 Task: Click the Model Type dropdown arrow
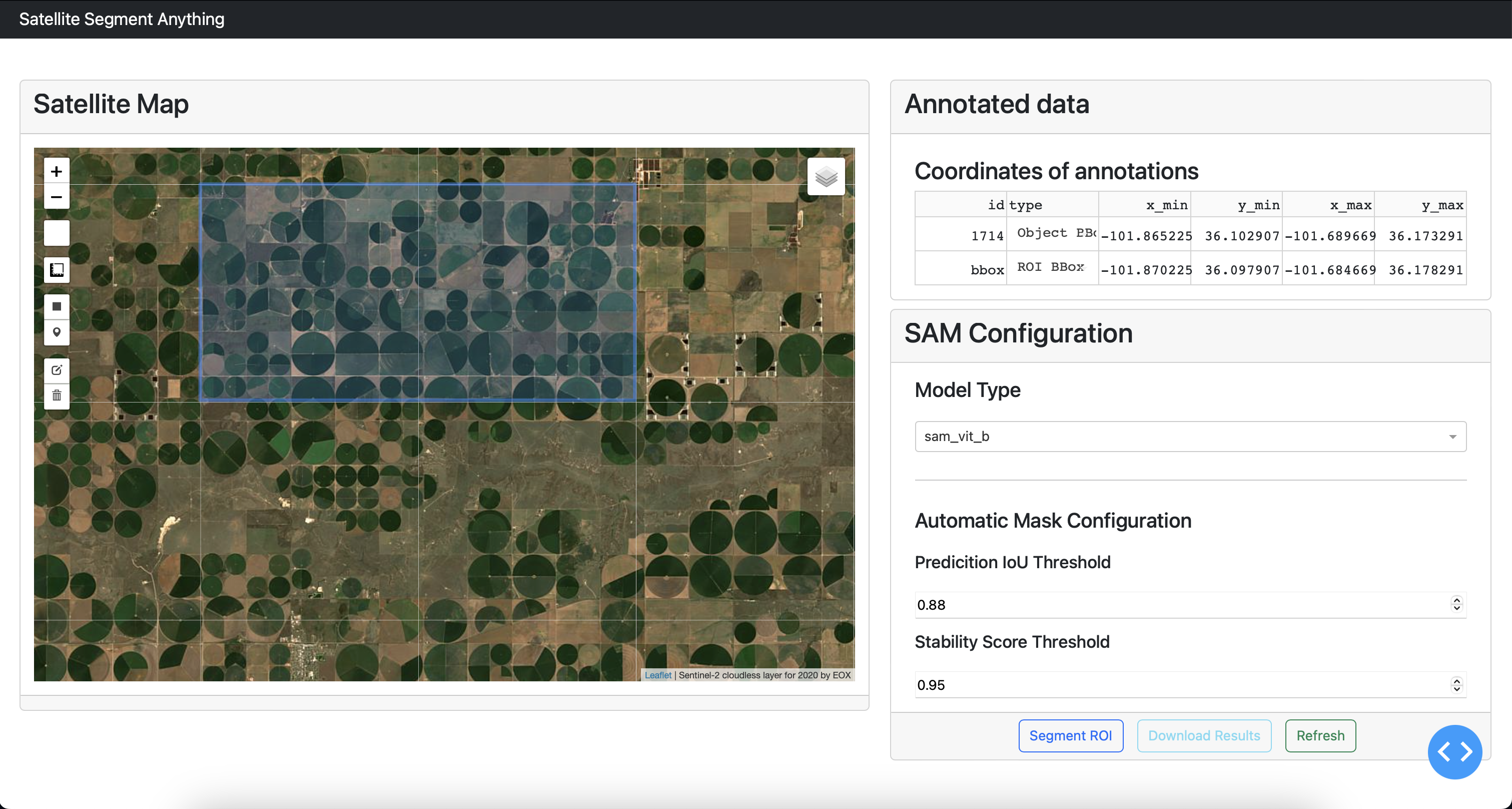point(1452,437)
